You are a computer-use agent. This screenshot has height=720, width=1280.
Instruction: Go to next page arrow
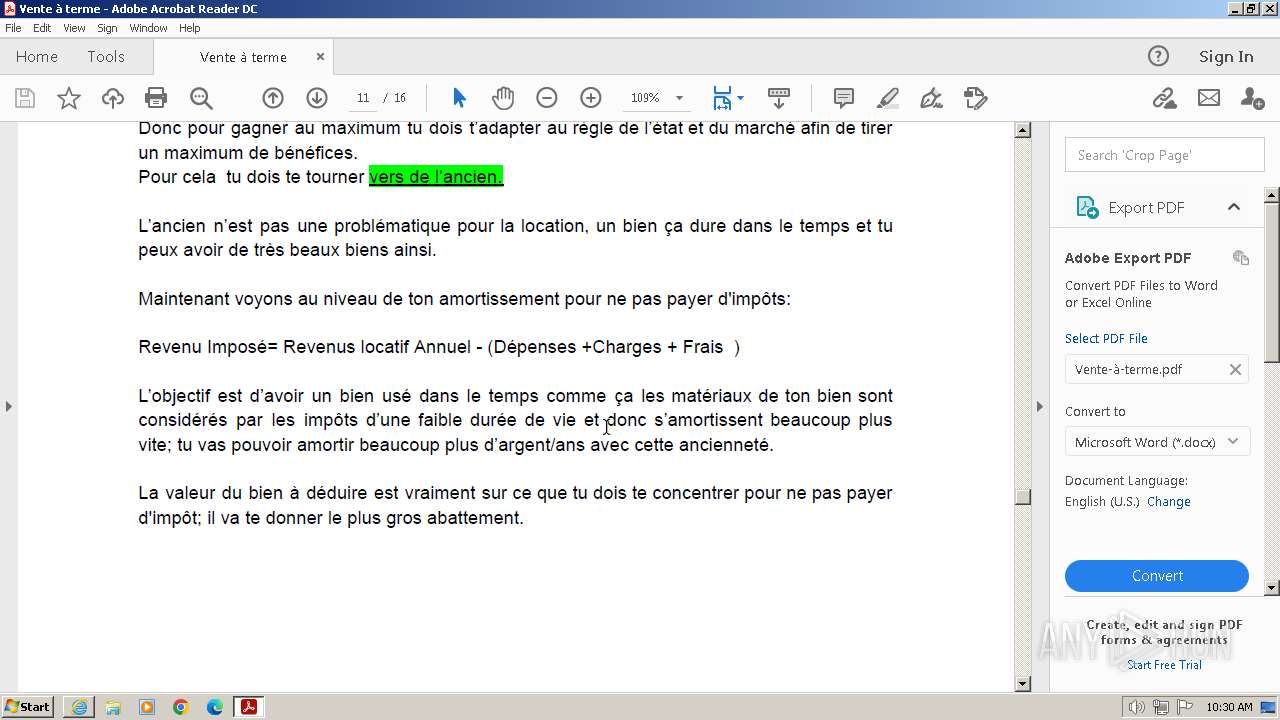pos(317,98)
